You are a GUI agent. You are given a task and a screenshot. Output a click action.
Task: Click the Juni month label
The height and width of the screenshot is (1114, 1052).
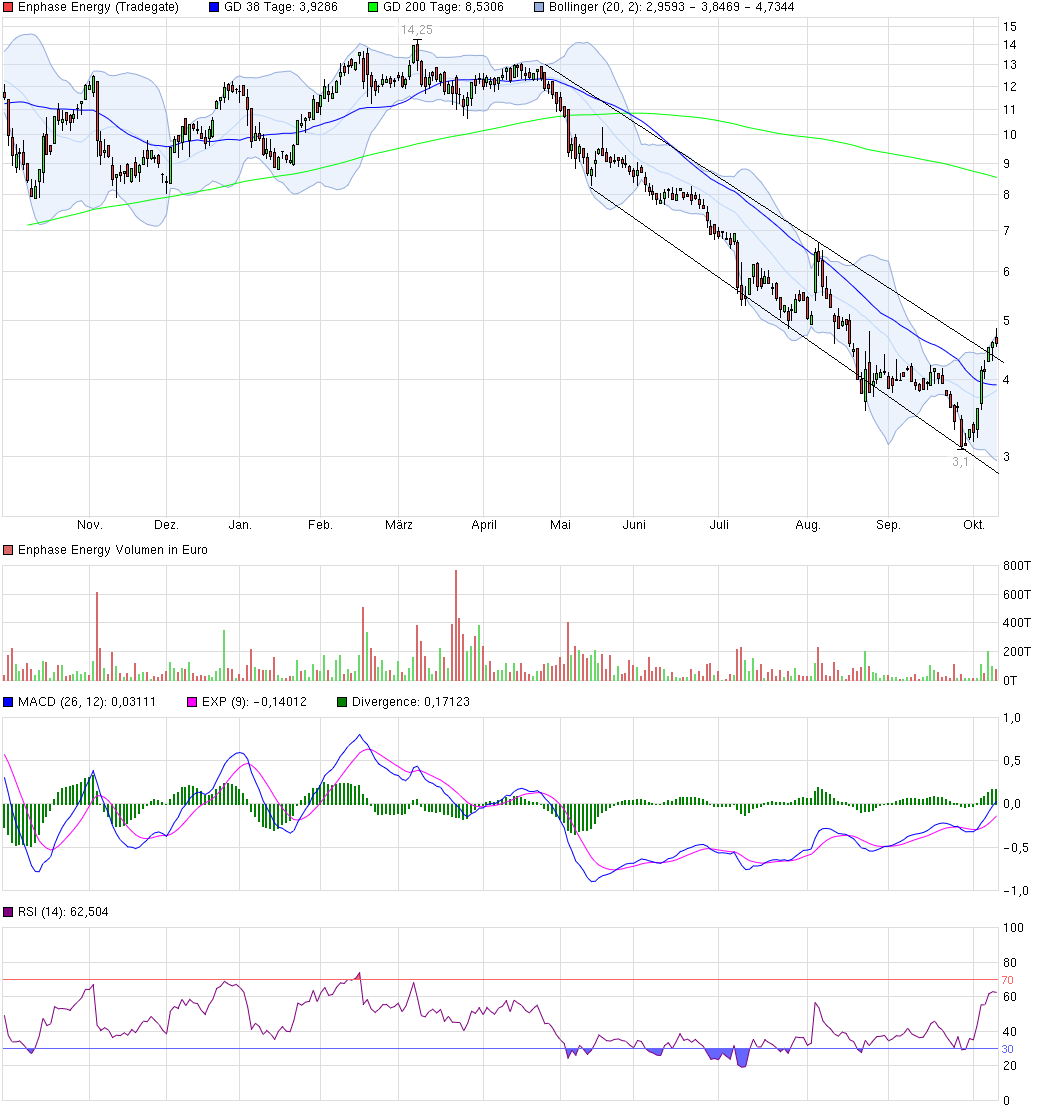[x=634, y=525]
